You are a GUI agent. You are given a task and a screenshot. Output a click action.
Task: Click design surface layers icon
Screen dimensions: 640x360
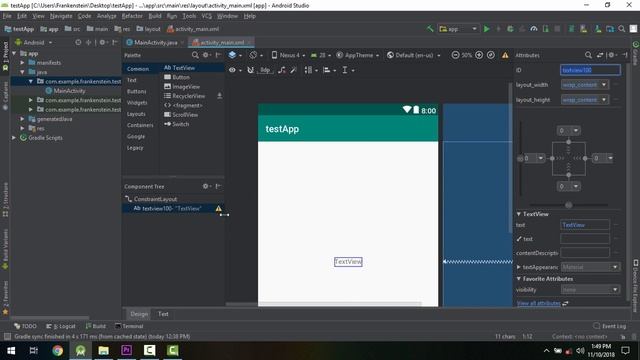click(232, 55)
